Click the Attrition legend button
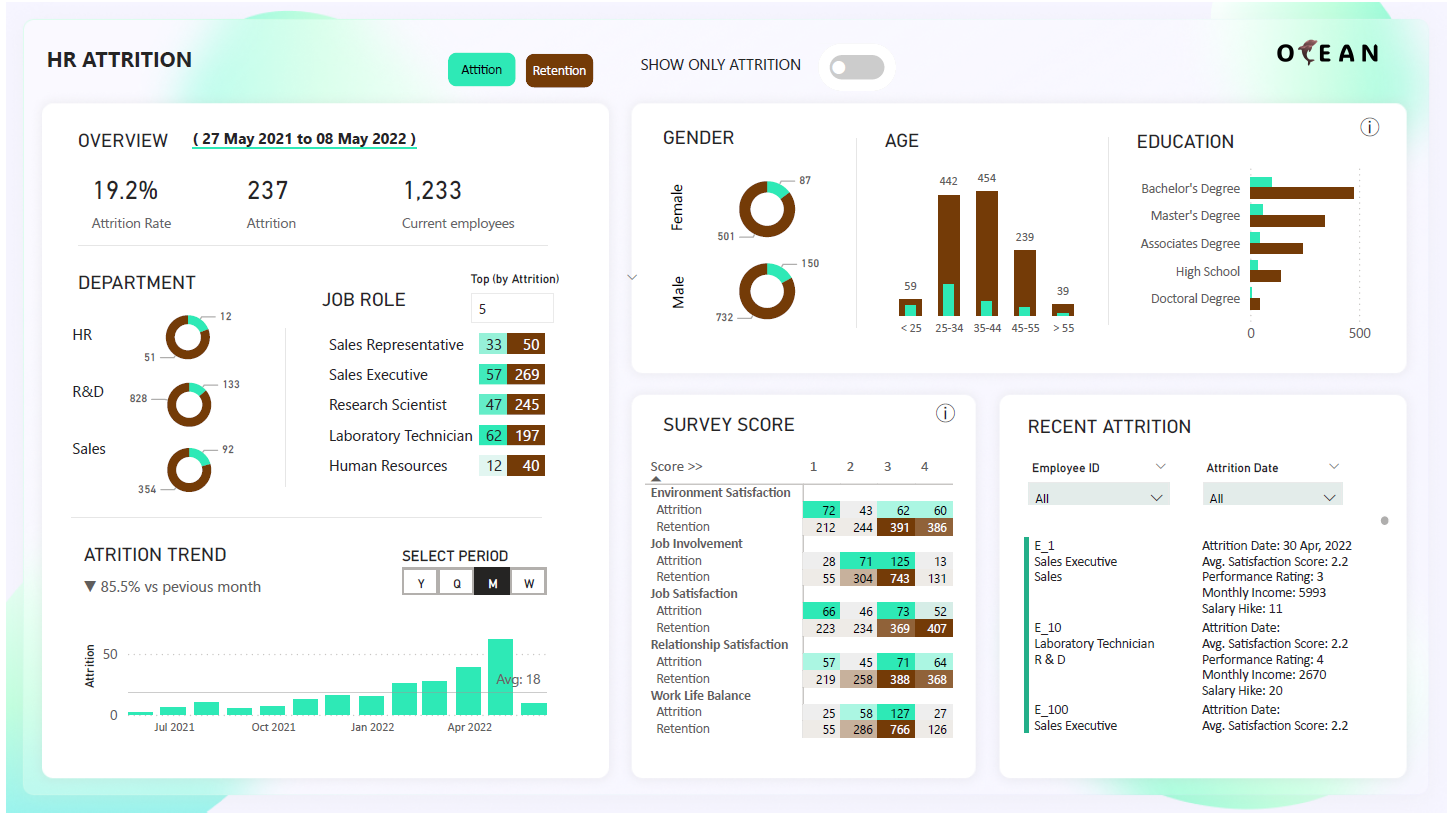 [x=481, y=70]
